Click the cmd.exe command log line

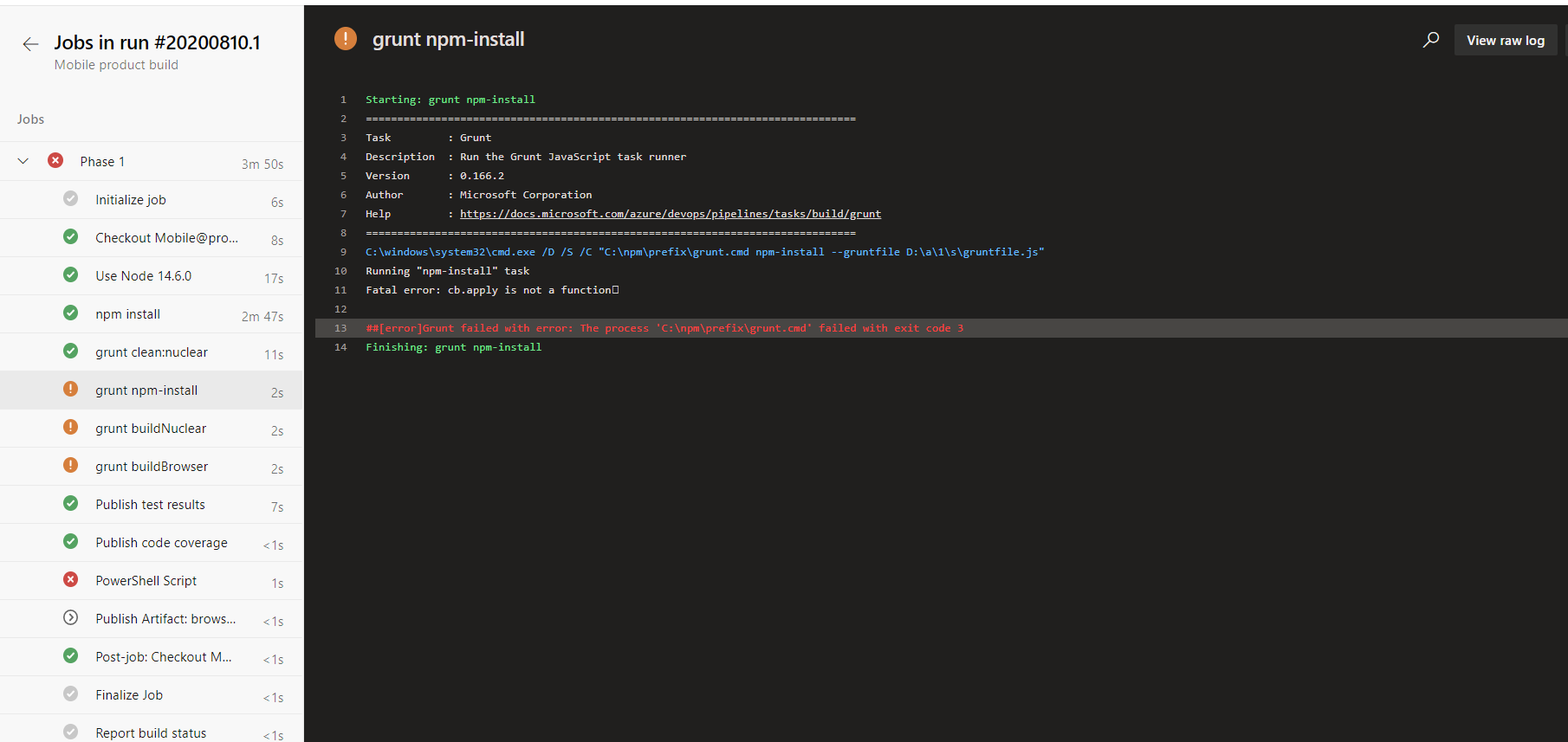[x=704, y=252]
